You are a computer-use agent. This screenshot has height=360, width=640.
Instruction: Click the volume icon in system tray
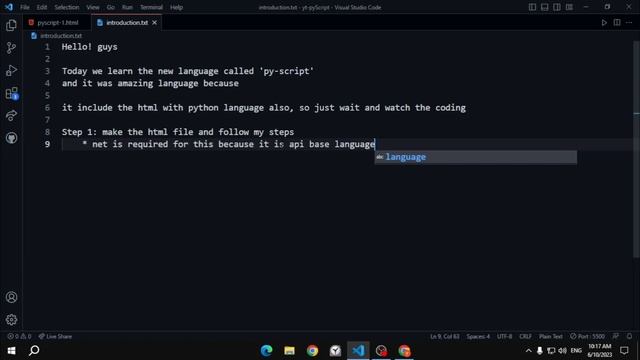point(562,351)
